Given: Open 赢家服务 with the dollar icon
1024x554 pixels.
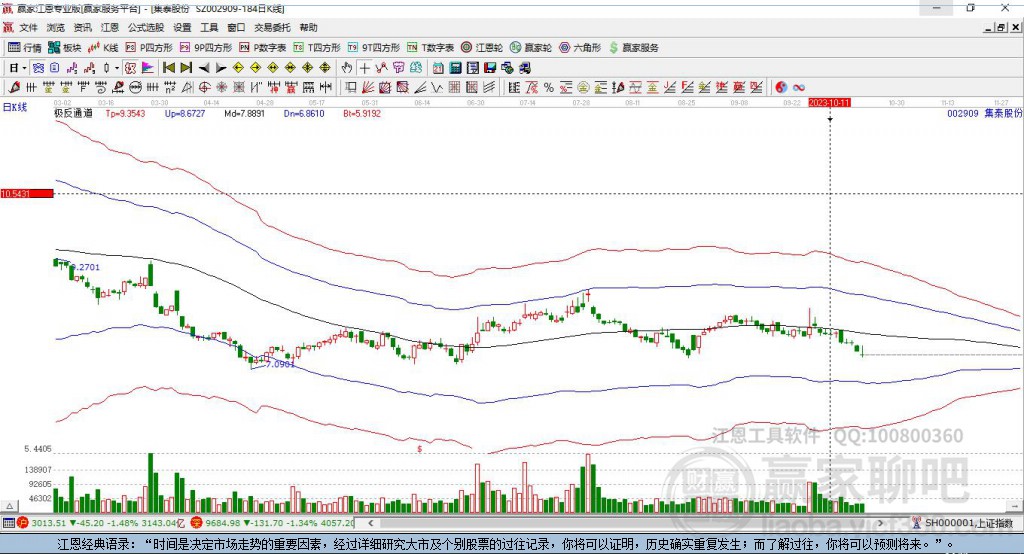Looking at the screenshot, I should coord(633,48).
